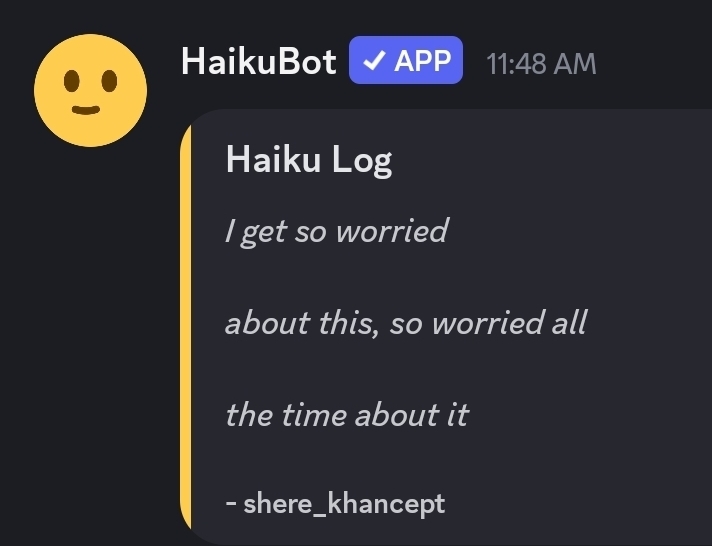Screen dimensions: 712x546
Task: Click the 11:48 AM message timestamp
Action: (x=540, y=64)
